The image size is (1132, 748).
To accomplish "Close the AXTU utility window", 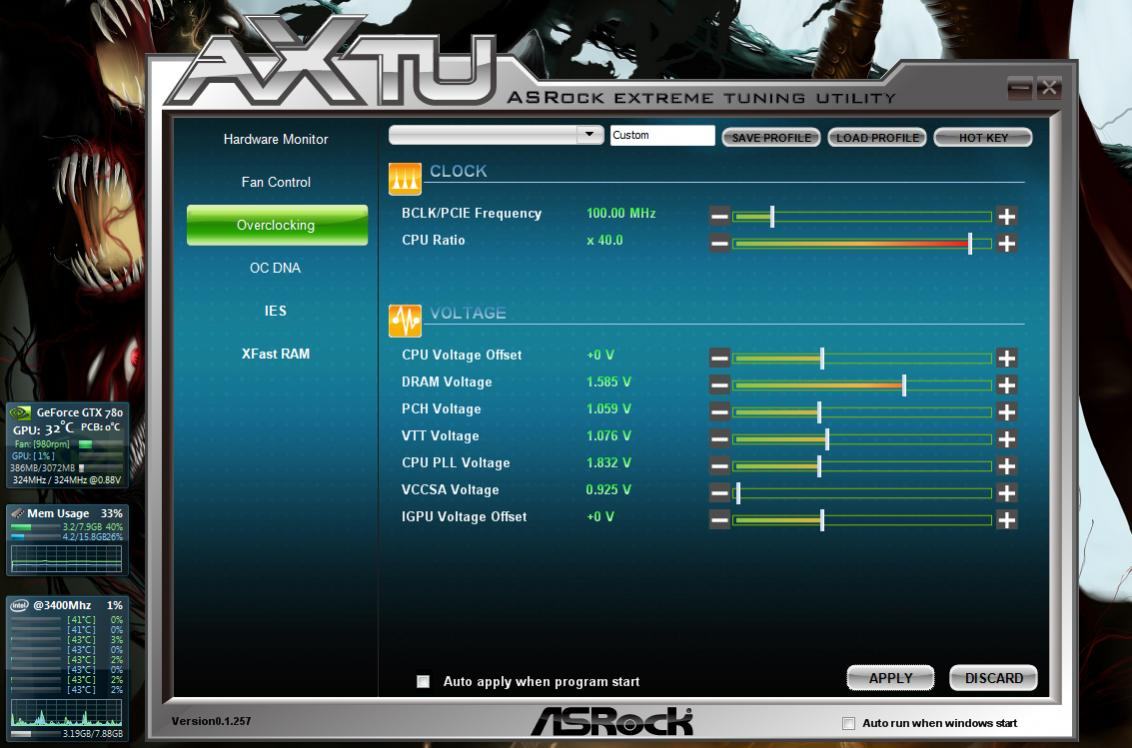I will pyautogui.click(x=1049, y=88).
